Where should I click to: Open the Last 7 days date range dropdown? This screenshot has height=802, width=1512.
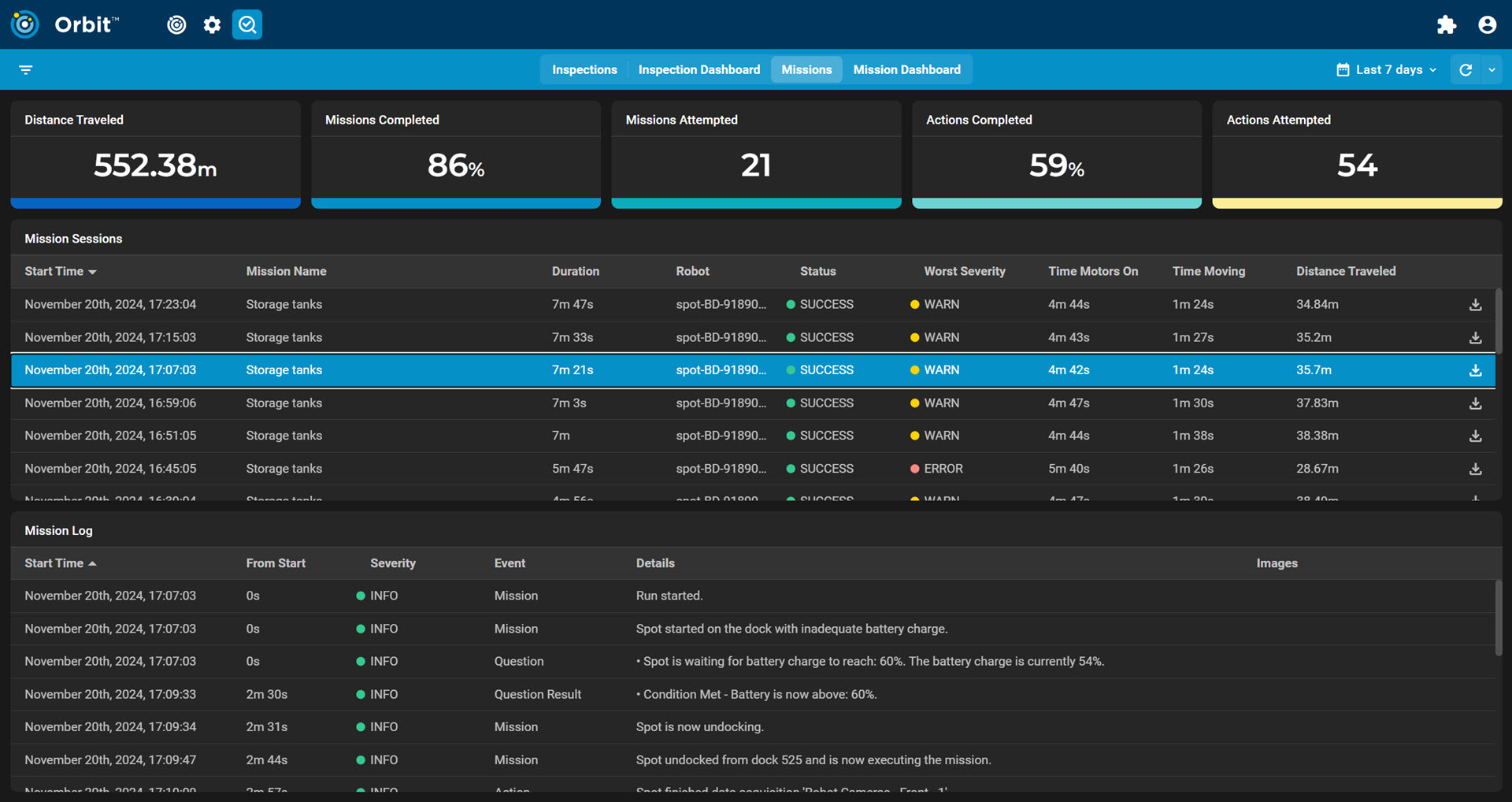pos(1387,70)
